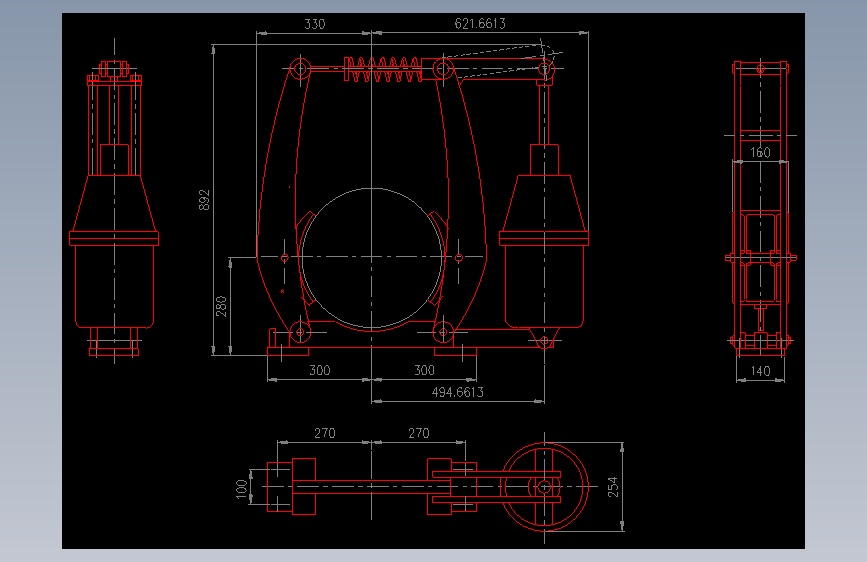This screenshot has width=867, height=562.
Task: Select the vertical 254 diameter dimension
Action: [613, 487]
